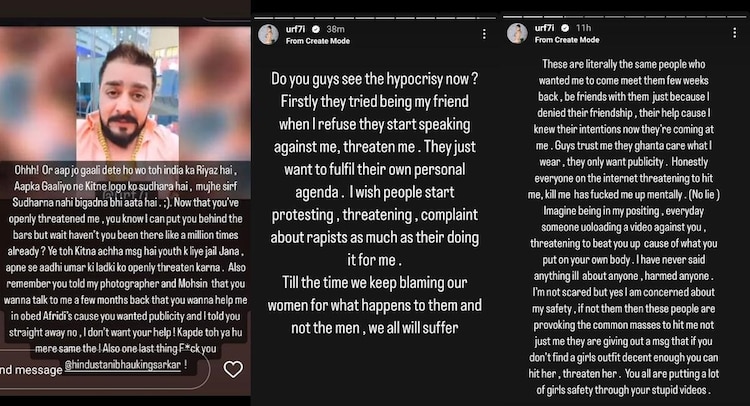Tap the heart like icon
The image size is (750, 406).
(x=233, y=369)
